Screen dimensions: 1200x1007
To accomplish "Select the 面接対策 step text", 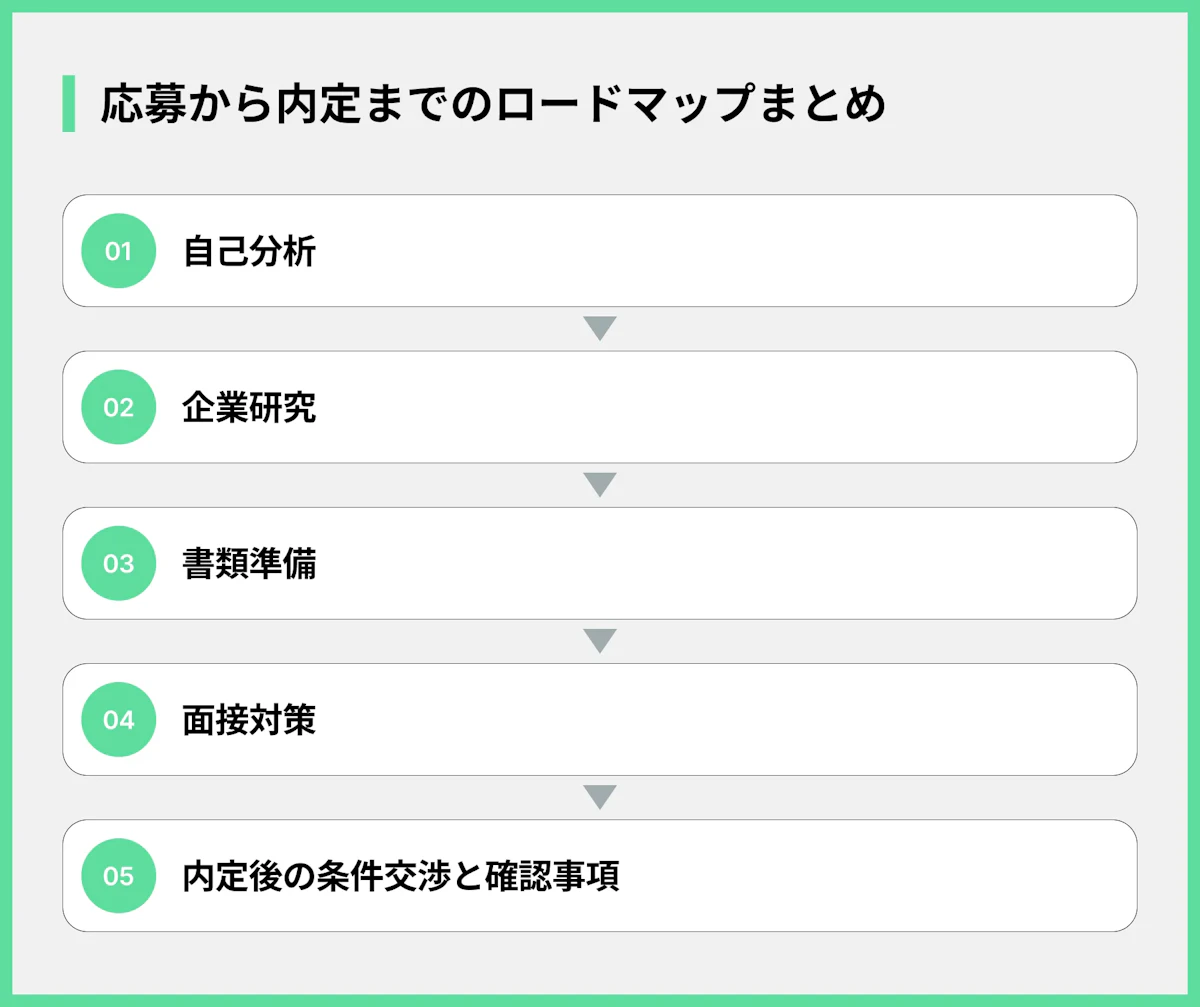I will 249,719.
